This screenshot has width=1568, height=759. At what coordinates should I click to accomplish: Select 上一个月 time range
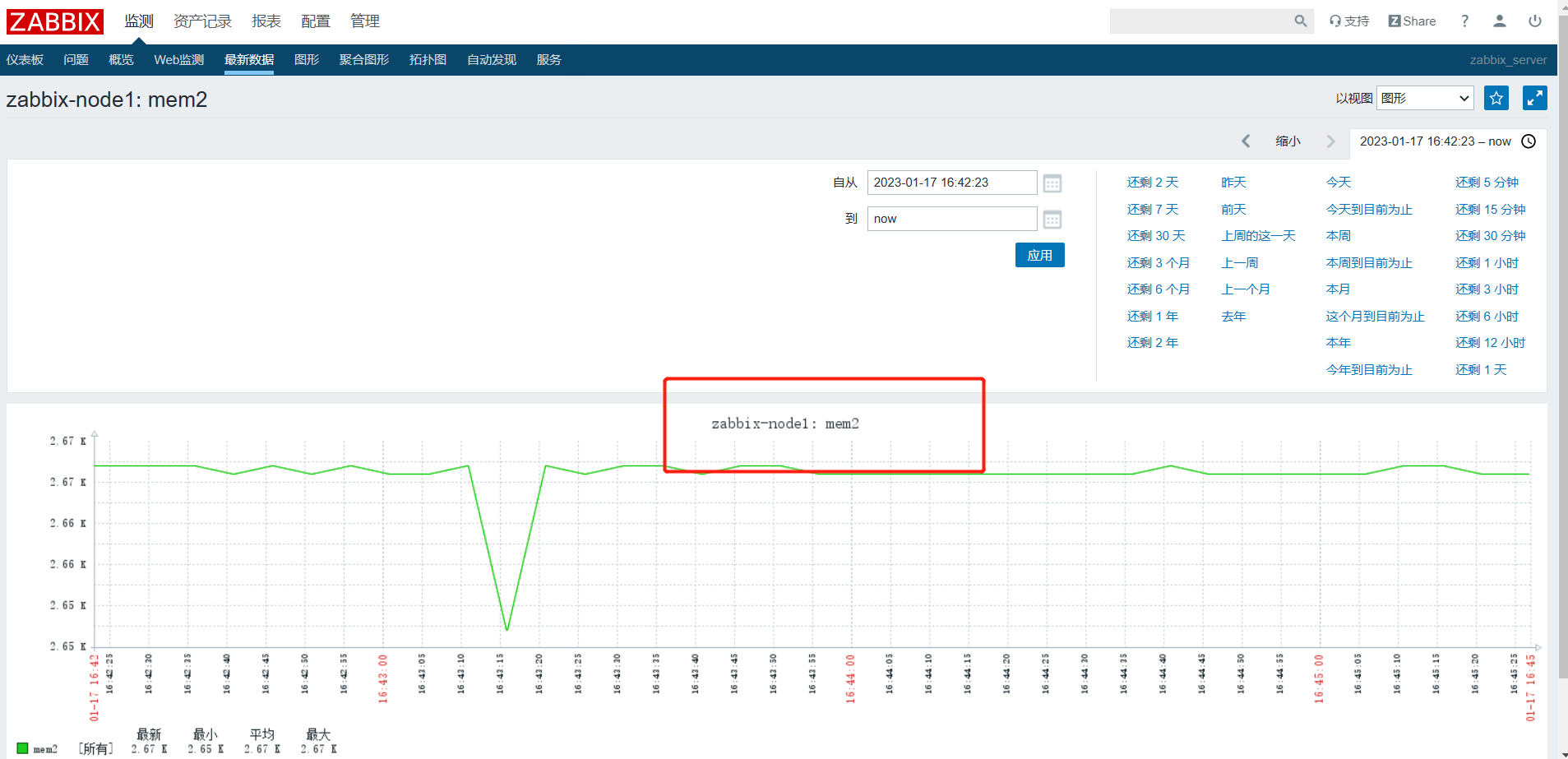point(1246,289)
